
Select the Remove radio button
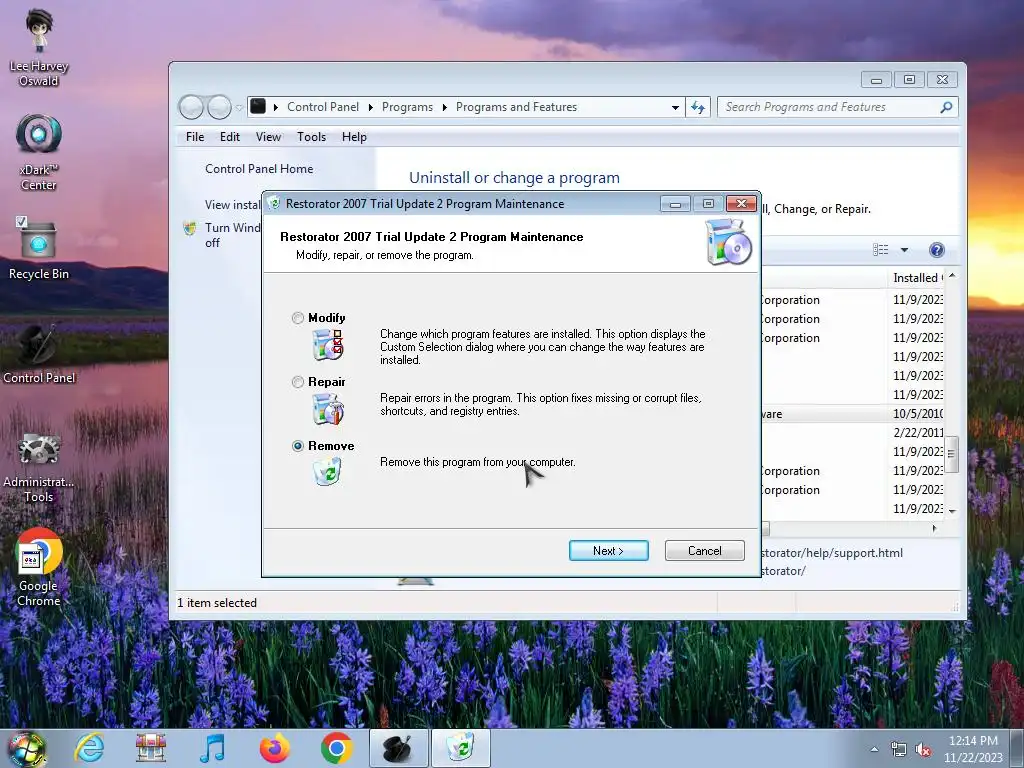coord(298,446)
